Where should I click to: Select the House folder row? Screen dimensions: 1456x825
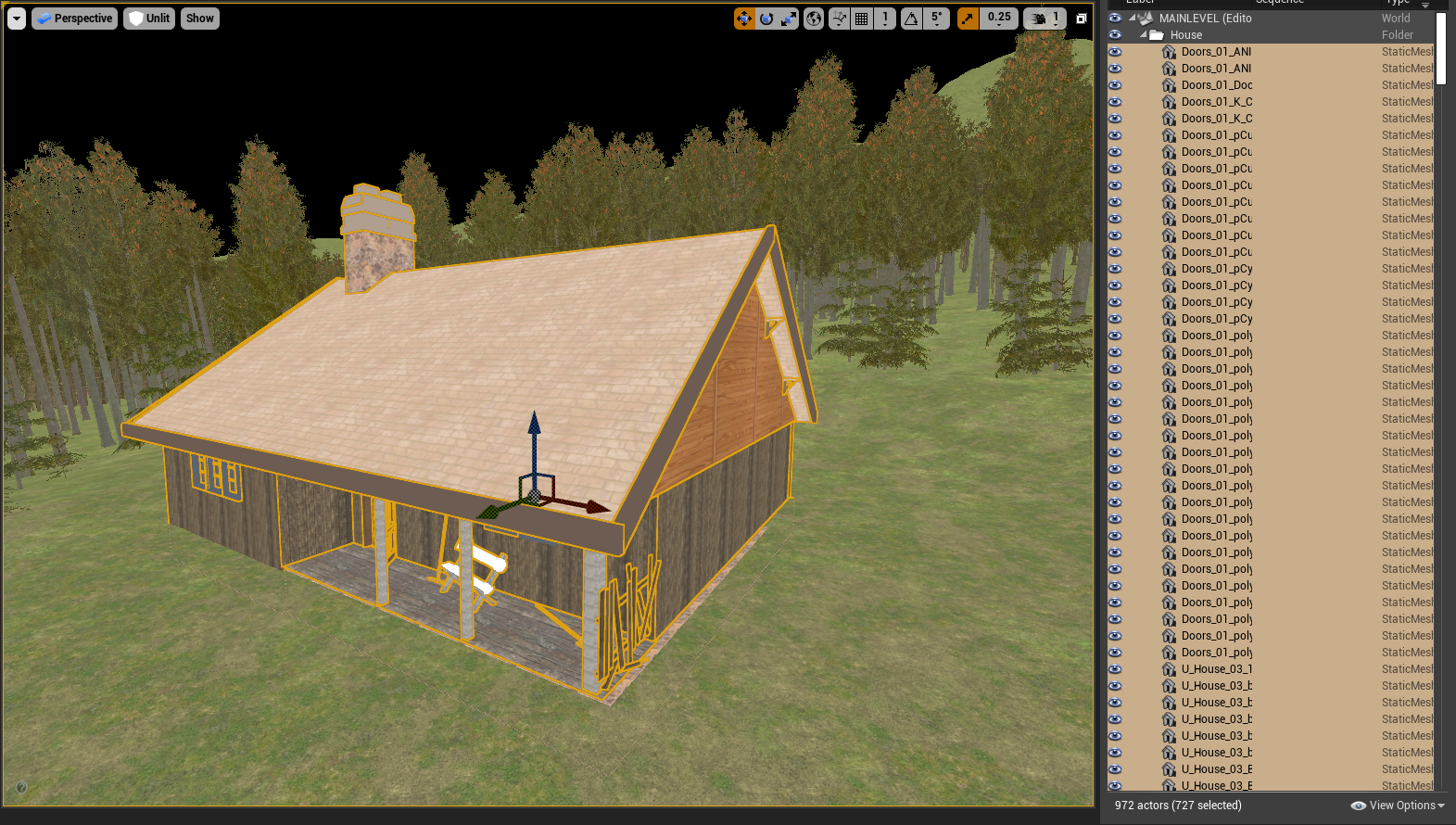[1271, 35]
